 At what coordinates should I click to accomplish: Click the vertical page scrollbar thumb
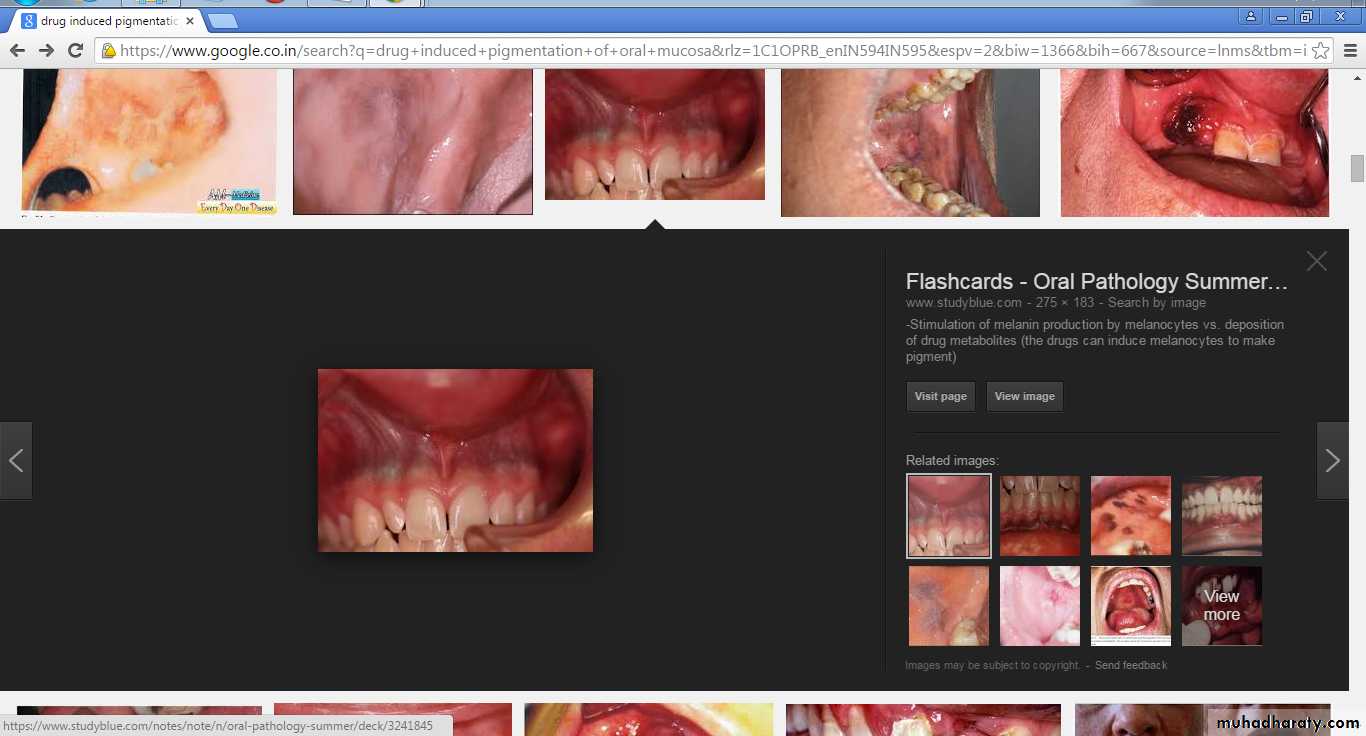pyautogui.click(x=1357, y=169)
